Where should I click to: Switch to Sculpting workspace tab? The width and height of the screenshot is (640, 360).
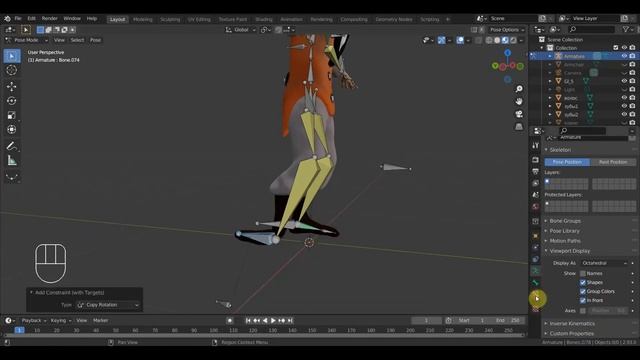point(170,19)
